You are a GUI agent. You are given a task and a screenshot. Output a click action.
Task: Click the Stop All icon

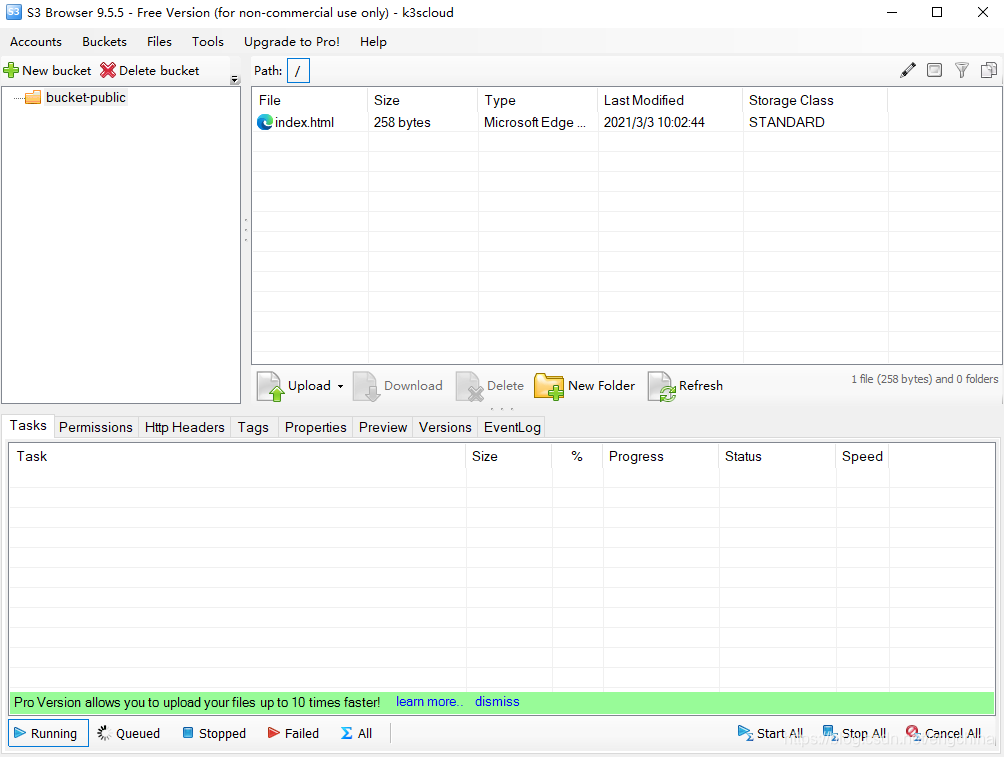pyautogui.click(x=830, y=733)
